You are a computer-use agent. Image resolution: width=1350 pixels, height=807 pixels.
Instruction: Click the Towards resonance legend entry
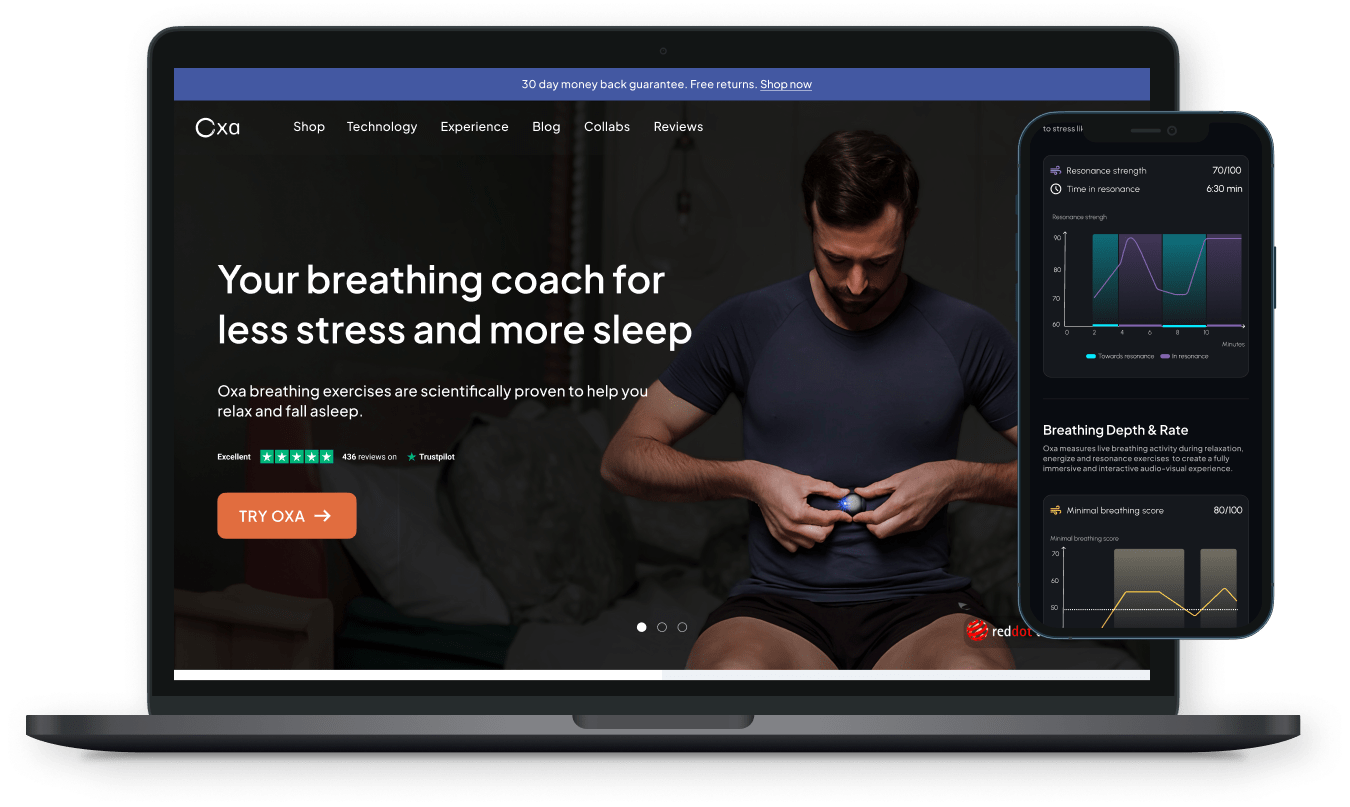[x=1120, y=356]
